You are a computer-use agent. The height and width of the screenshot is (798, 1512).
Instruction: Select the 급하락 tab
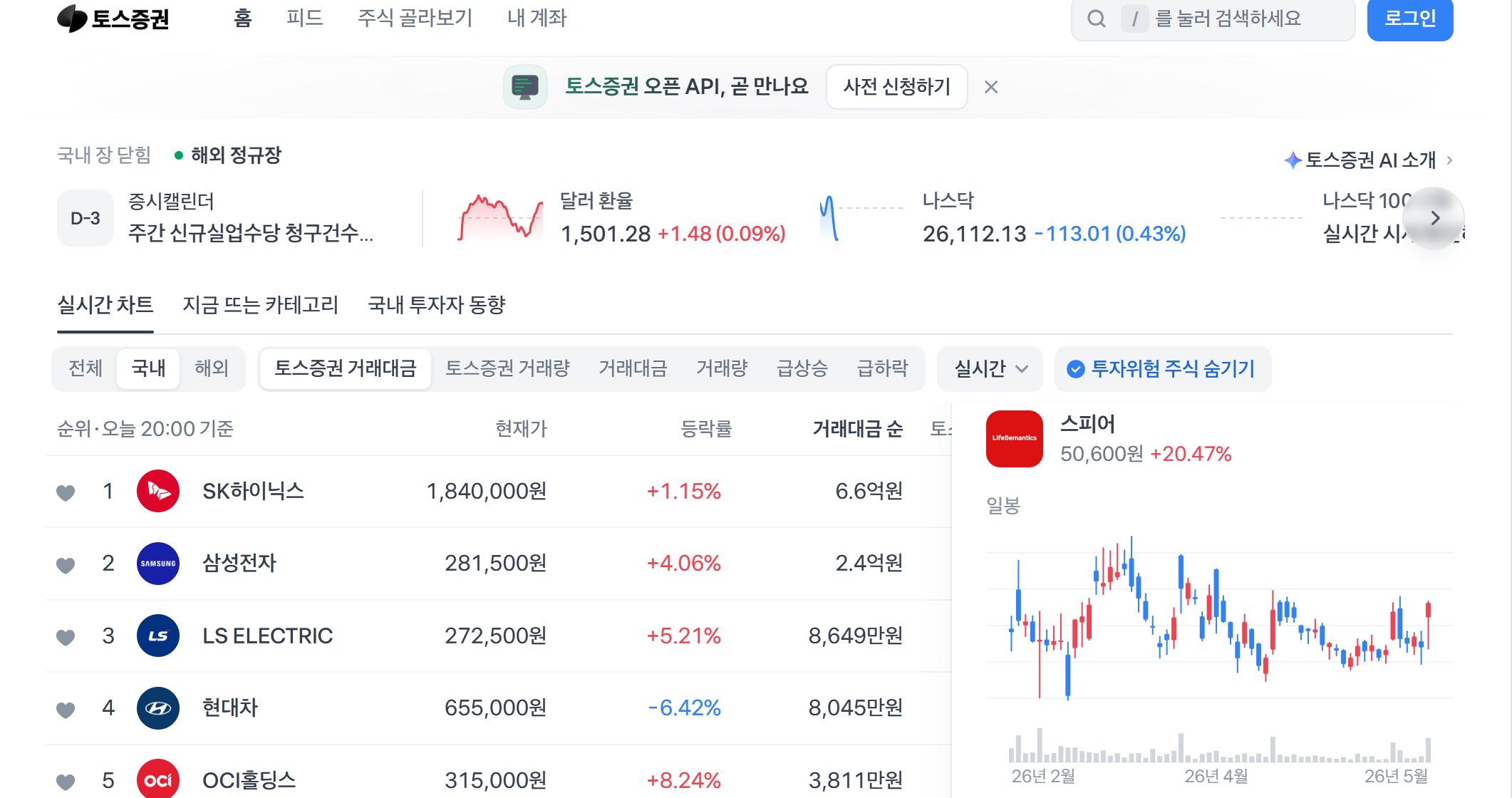click(882, 368)
